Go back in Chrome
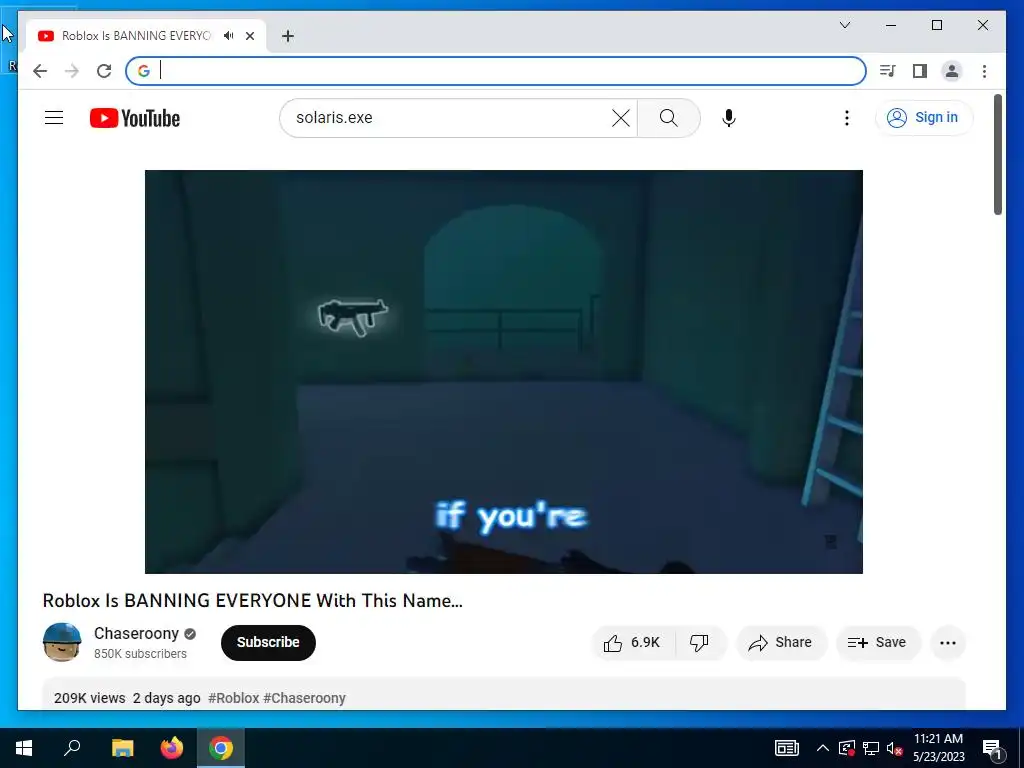The height and width of the screenshot is (768, 1024). [x=40, y=71]
